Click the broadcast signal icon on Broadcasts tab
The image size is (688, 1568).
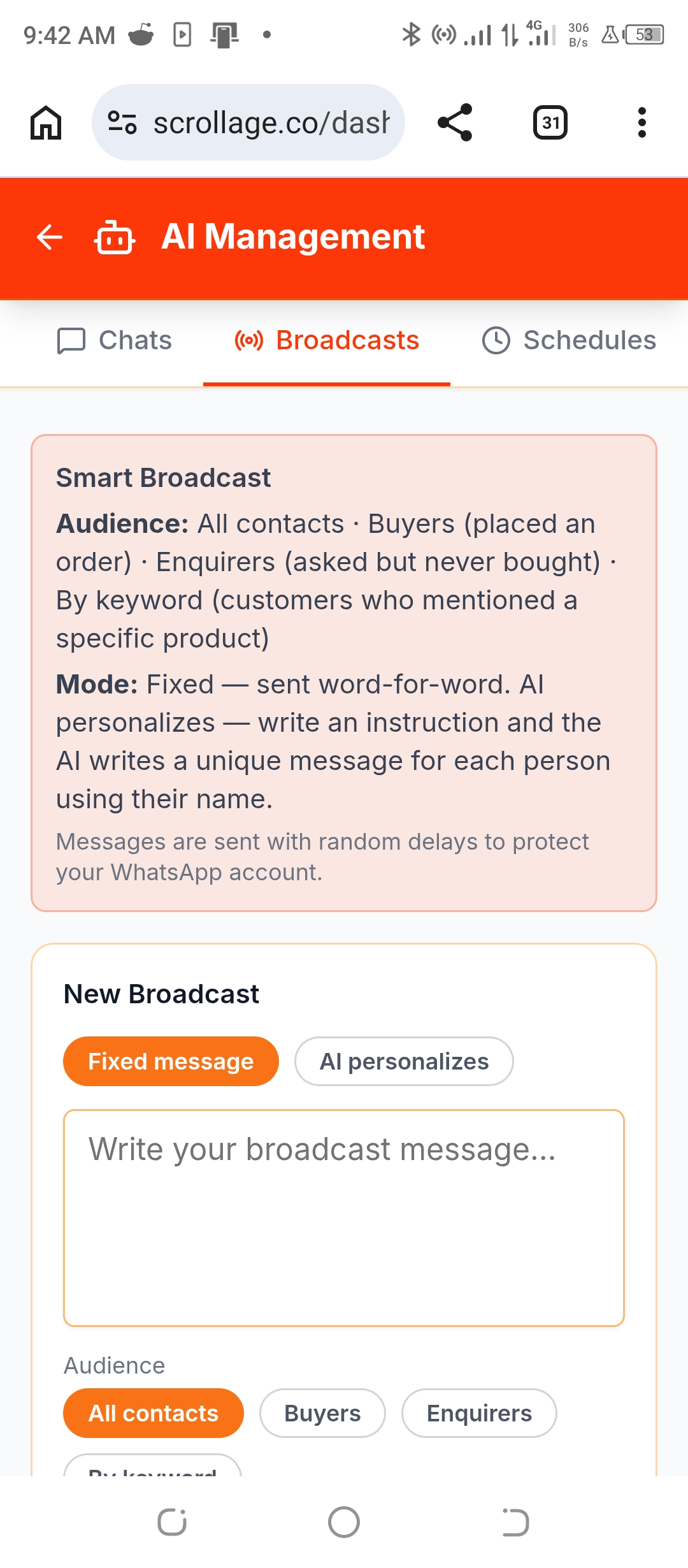248,340
